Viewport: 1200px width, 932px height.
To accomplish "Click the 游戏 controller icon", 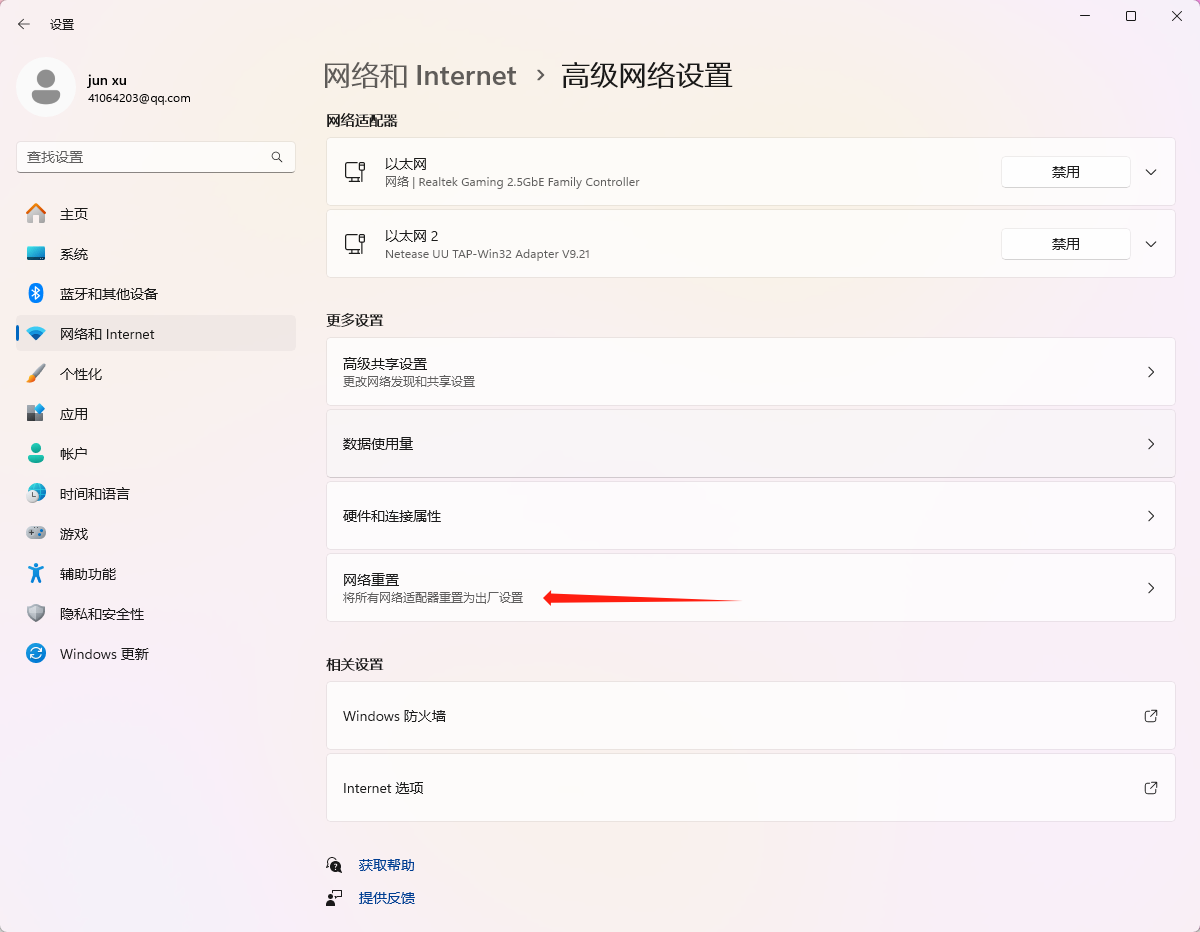I will click(36, 534).
